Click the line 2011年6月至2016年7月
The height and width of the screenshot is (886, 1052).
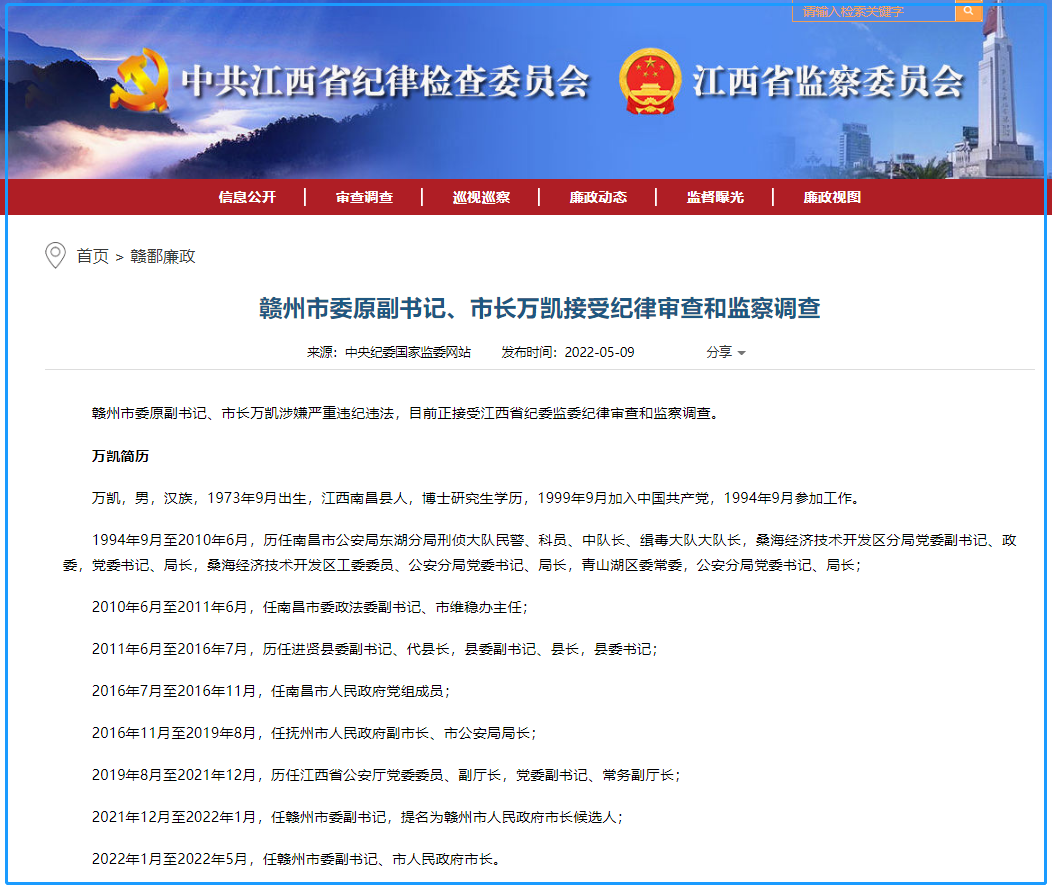(x=375, y=649)
